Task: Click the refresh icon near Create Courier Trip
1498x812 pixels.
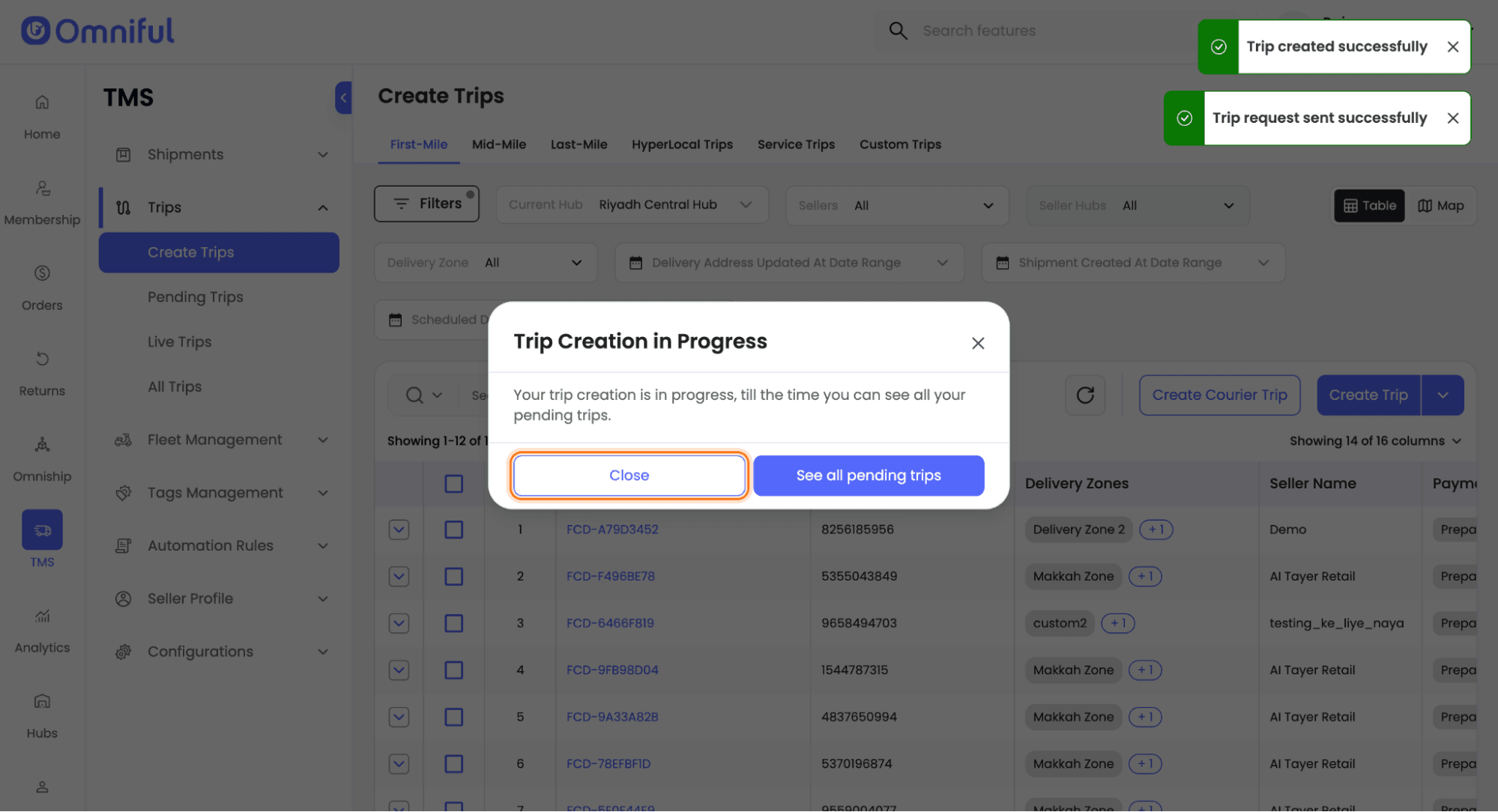Action: pos(1084,395)
